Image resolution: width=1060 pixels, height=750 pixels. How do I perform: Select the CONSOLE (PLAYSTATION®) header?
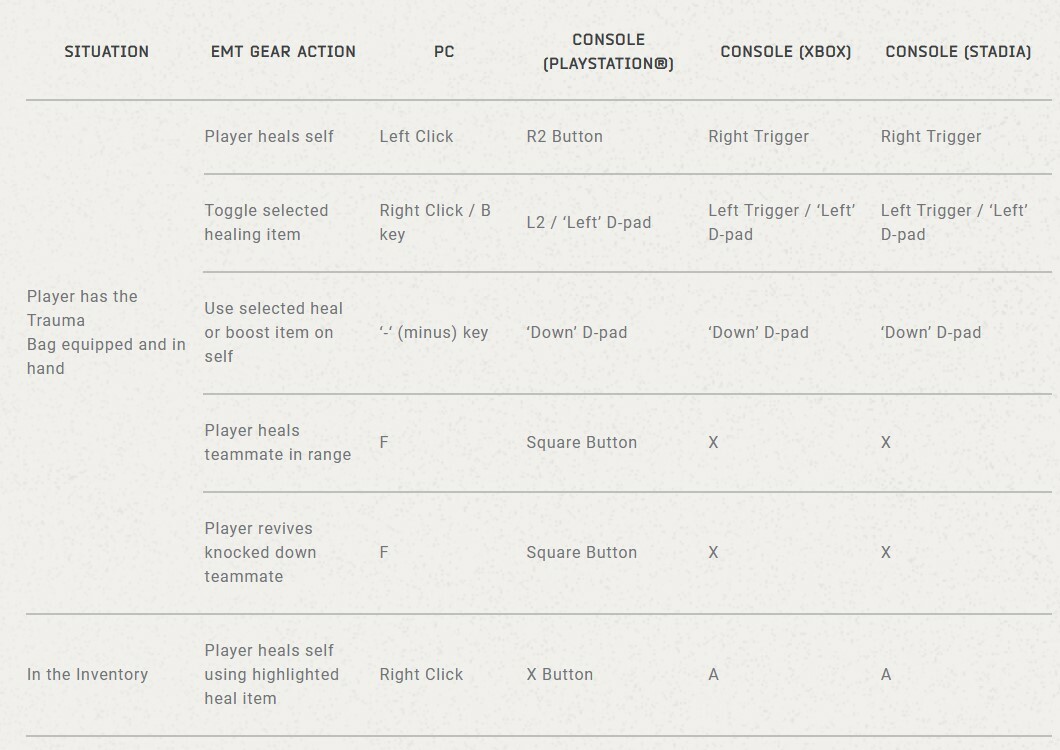pos(608,51)
